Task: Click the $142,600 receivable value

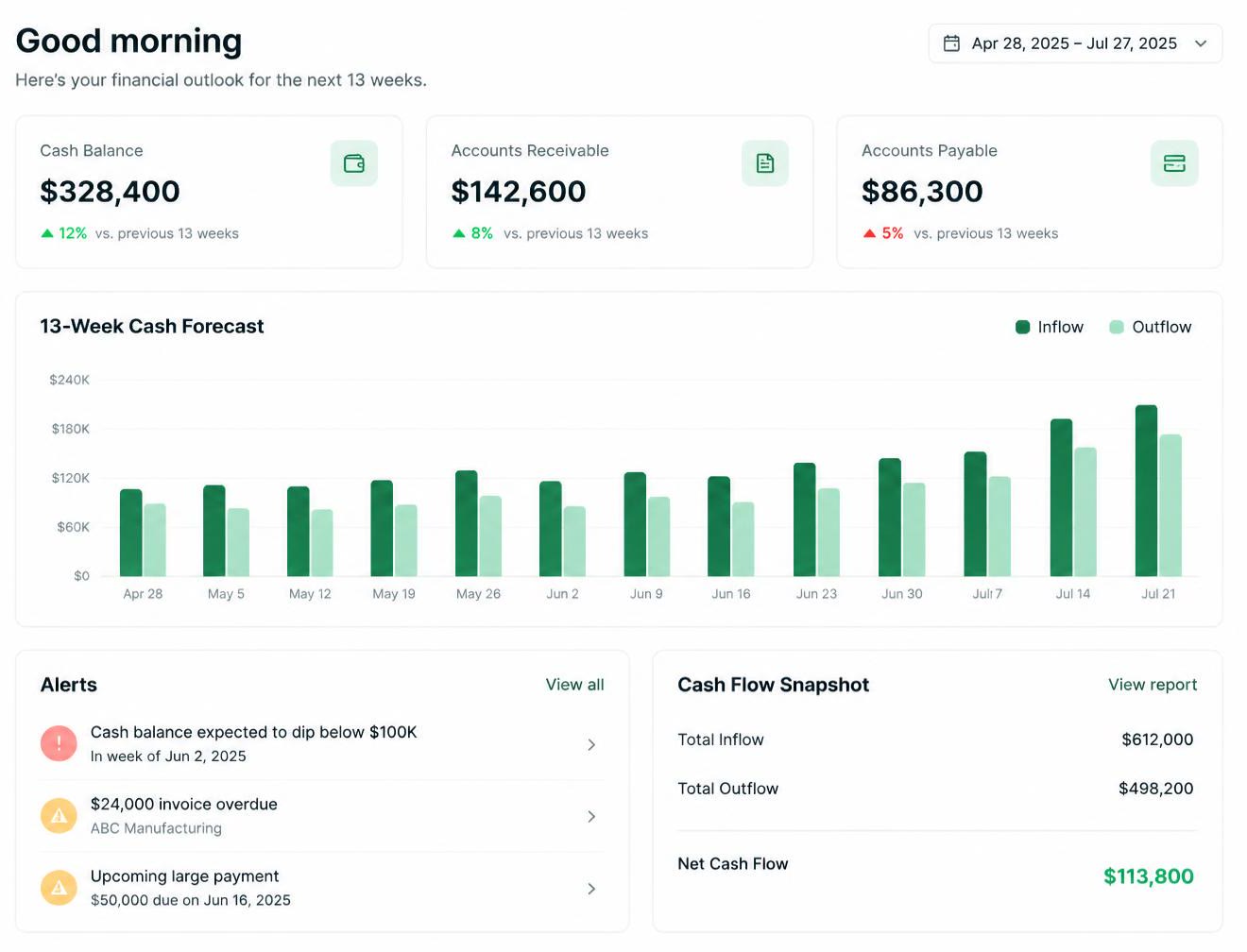Action: [x=519, y=192]
